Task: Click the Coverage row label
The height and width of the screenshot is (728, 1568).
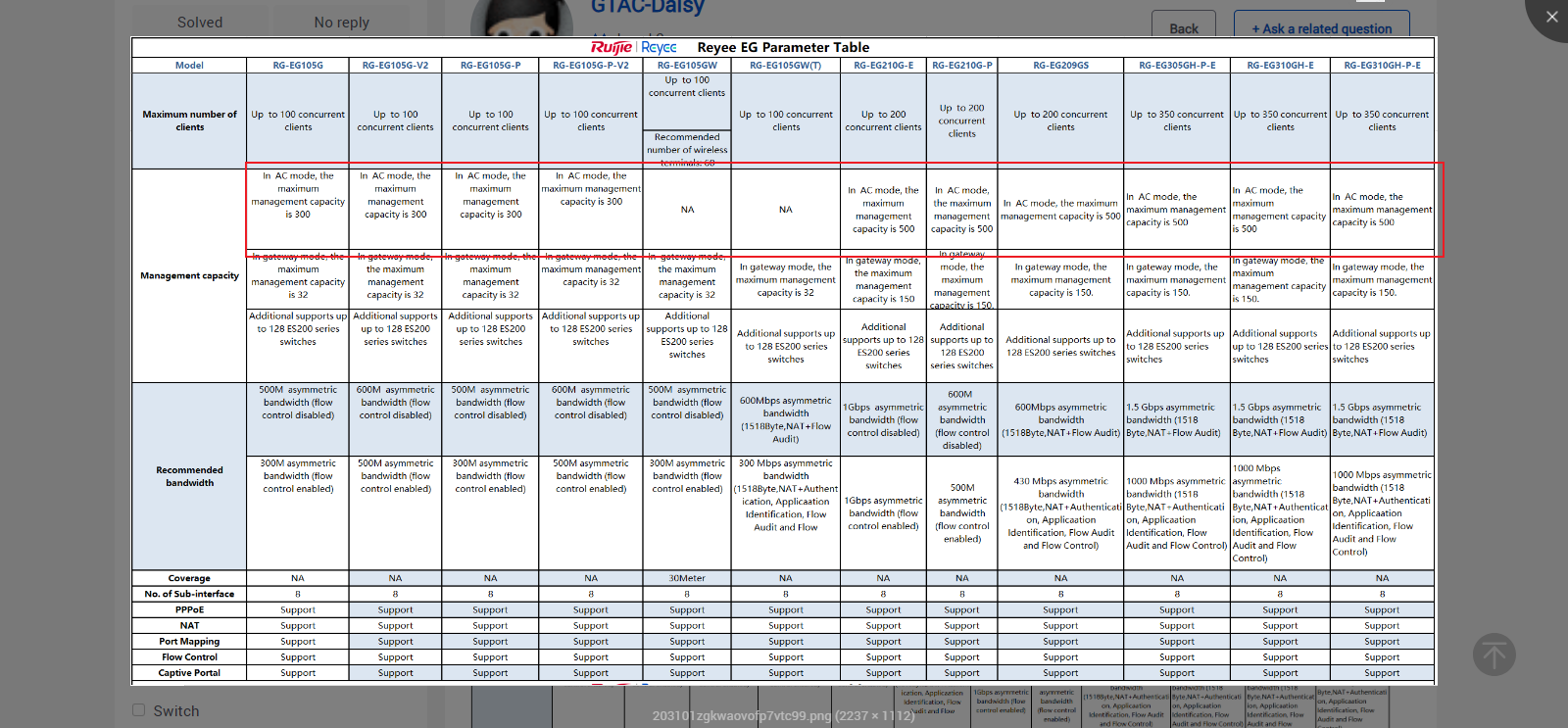Action: pyautogui.click(x=189, y=578)
